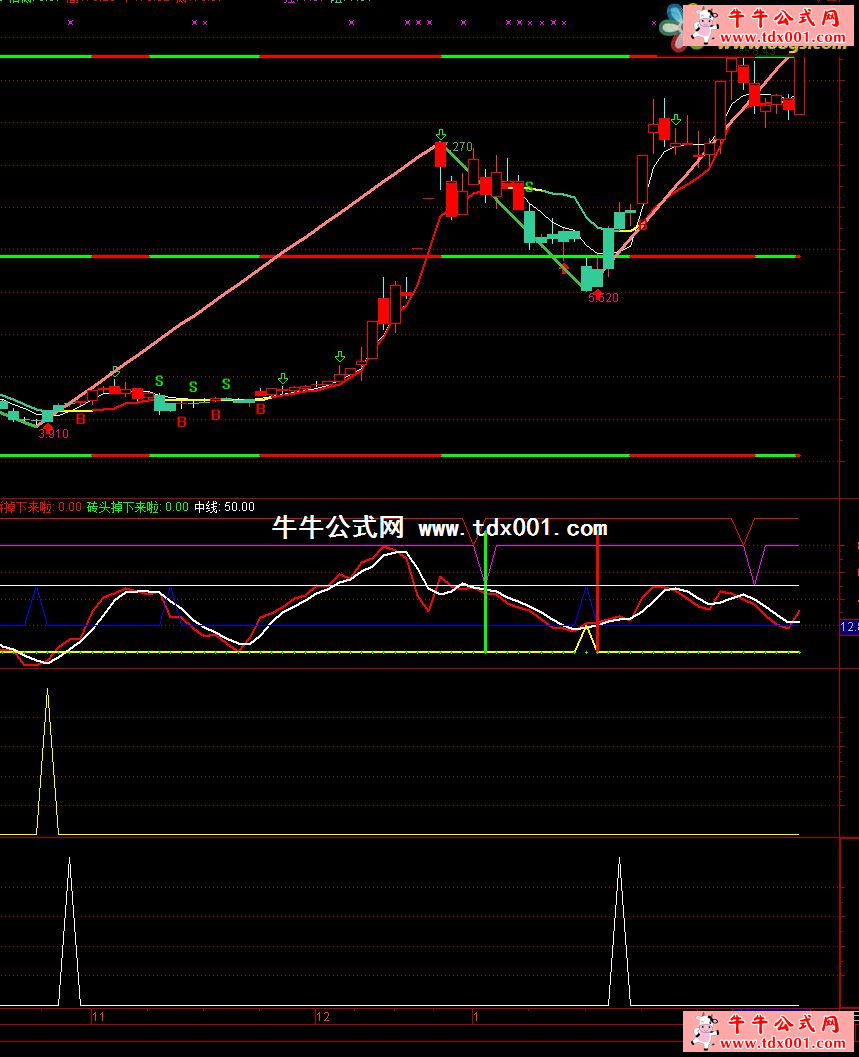
Task: Click the green arrow above 270 peak
Action: [440, 134]
